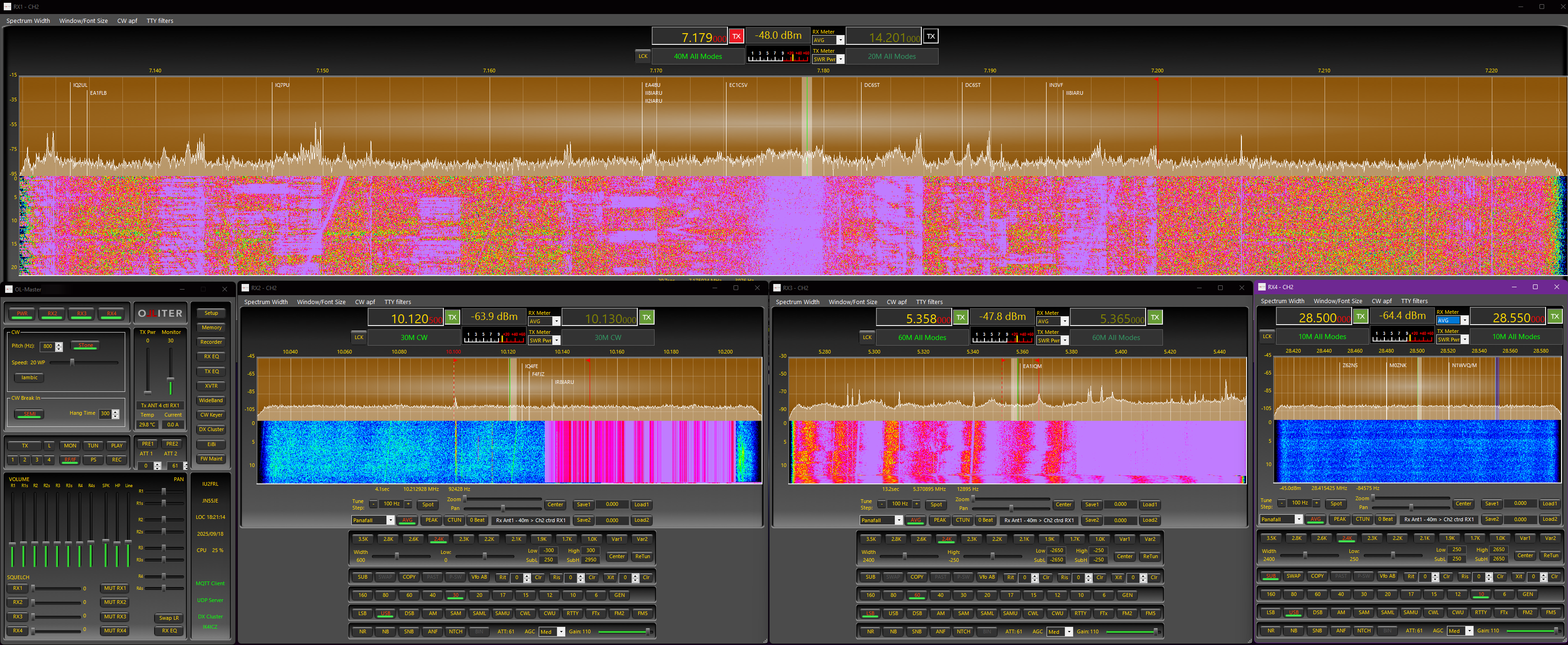Click the LCK lock icon in RX3 window
Image resolution: width=1568 pixels, height=645 pixels.
(x=867, y=337)
